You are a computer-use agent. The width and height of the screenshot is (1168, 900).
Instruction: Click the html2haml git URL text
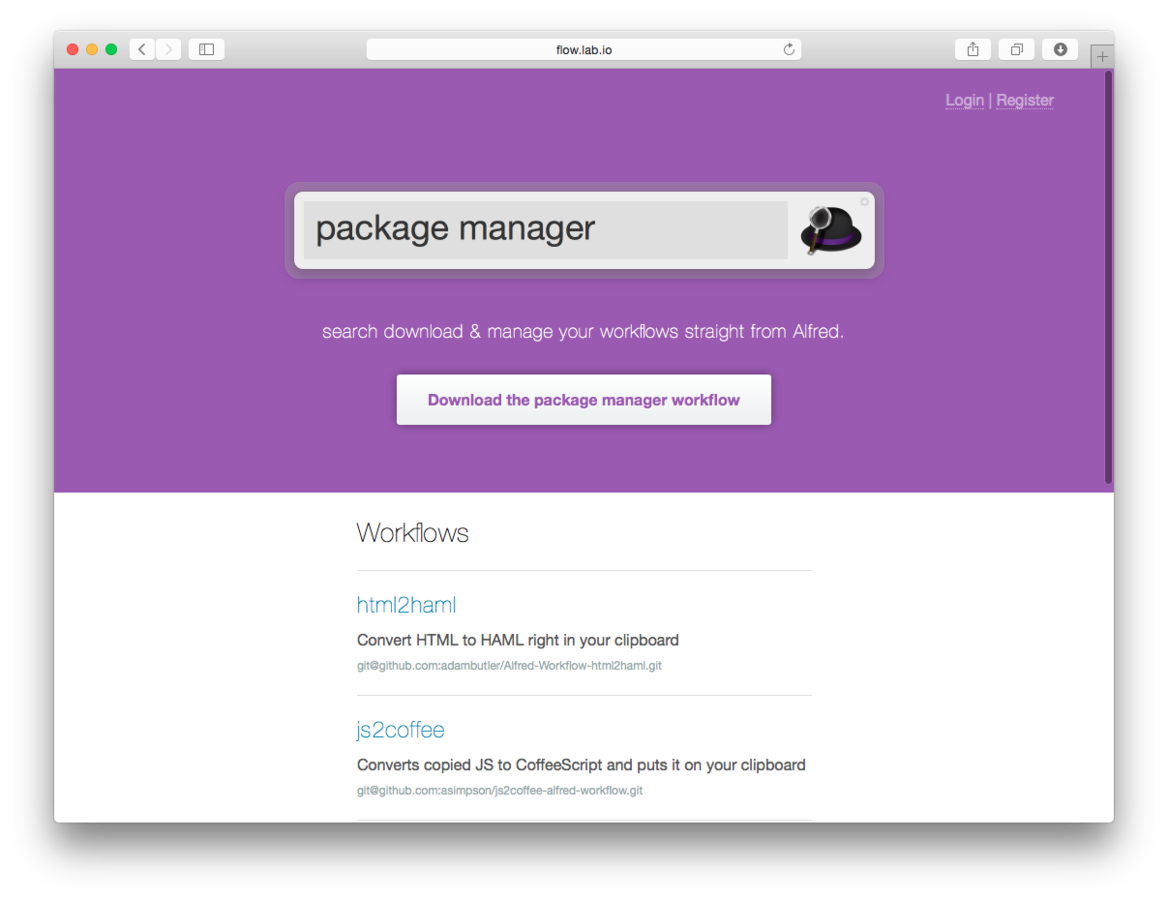coord(509,665)
